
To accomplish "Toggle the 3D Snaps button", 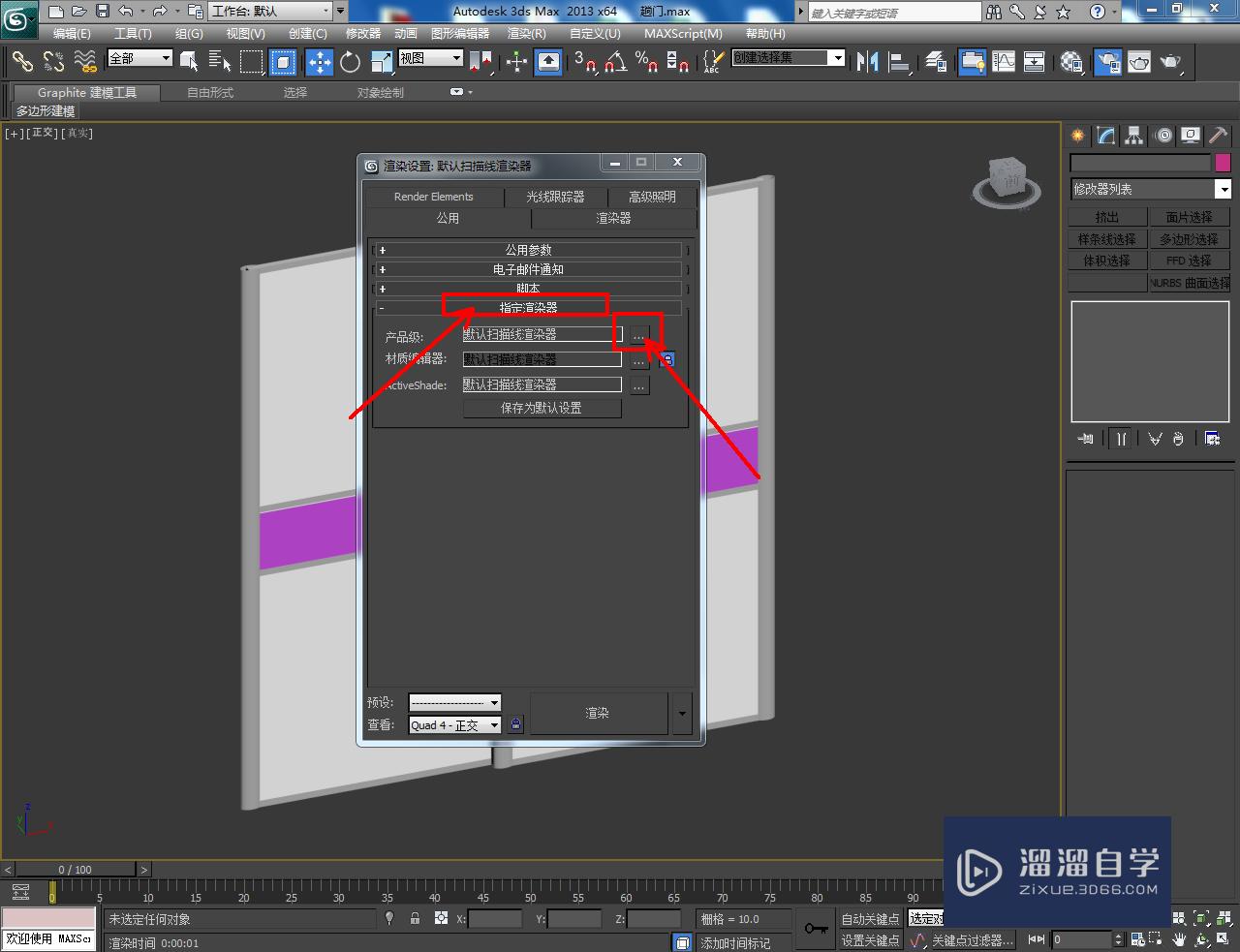I will (584, 62).
